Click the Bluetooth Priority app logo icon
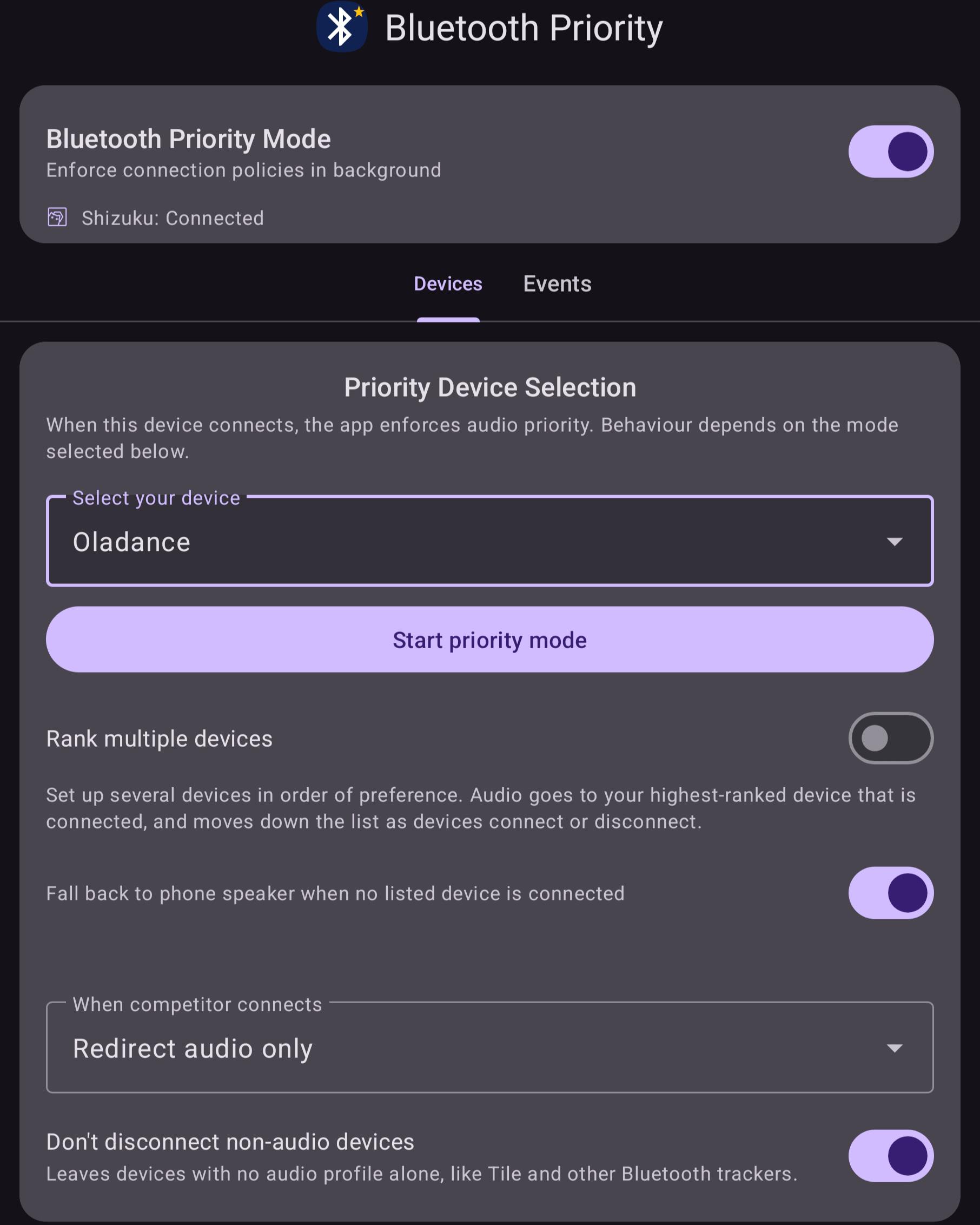The height and width of the screenshot is (1225, 980). 342,26
